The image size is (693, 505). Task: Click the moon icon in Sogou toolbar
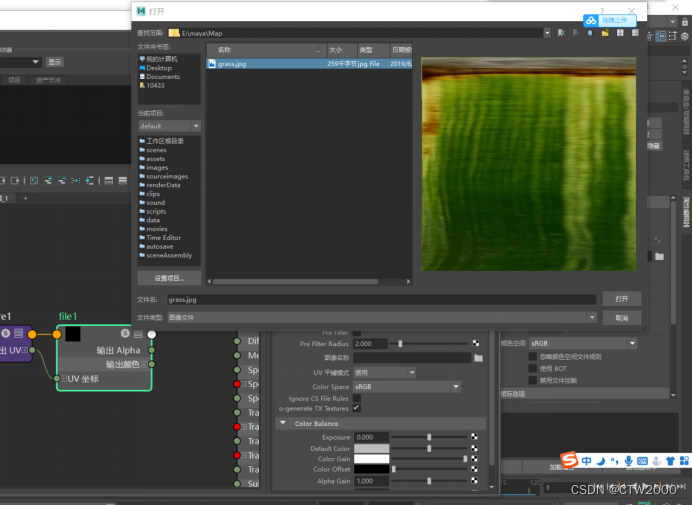pyautogui.click(x=600, y=461)
